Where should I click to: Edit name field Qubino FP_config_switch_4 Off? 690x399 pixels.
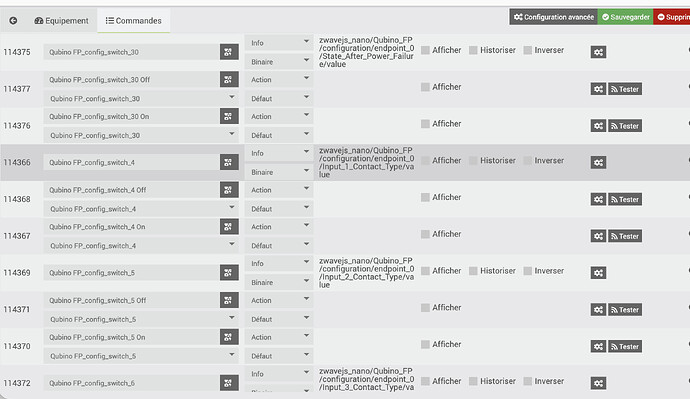pyautogui.click(x=132, y=190)
